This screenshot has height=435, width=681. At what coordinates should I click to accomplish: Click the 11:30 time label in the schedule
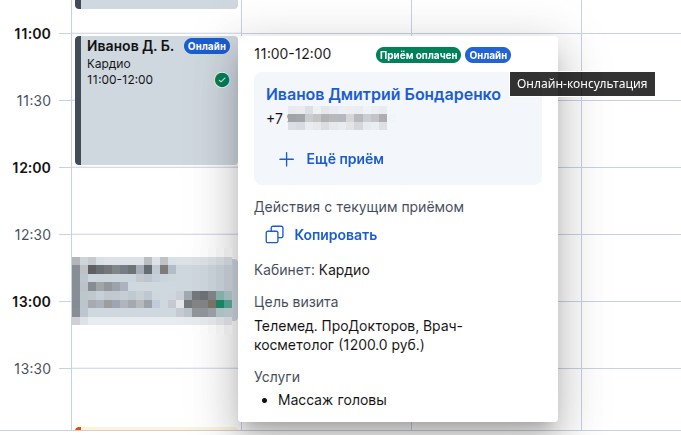click(x=33, y=101)
